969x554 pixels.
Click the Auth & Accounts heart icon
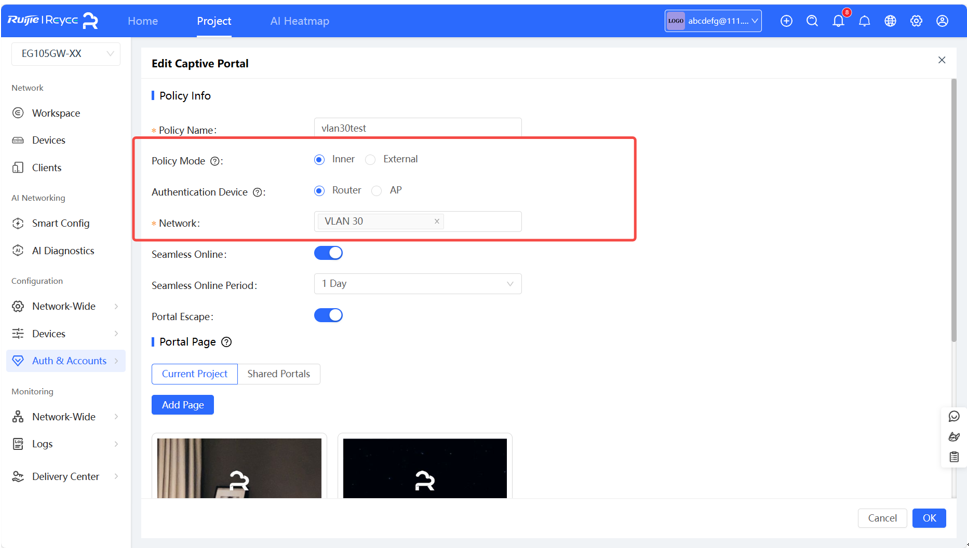[18, 360]
